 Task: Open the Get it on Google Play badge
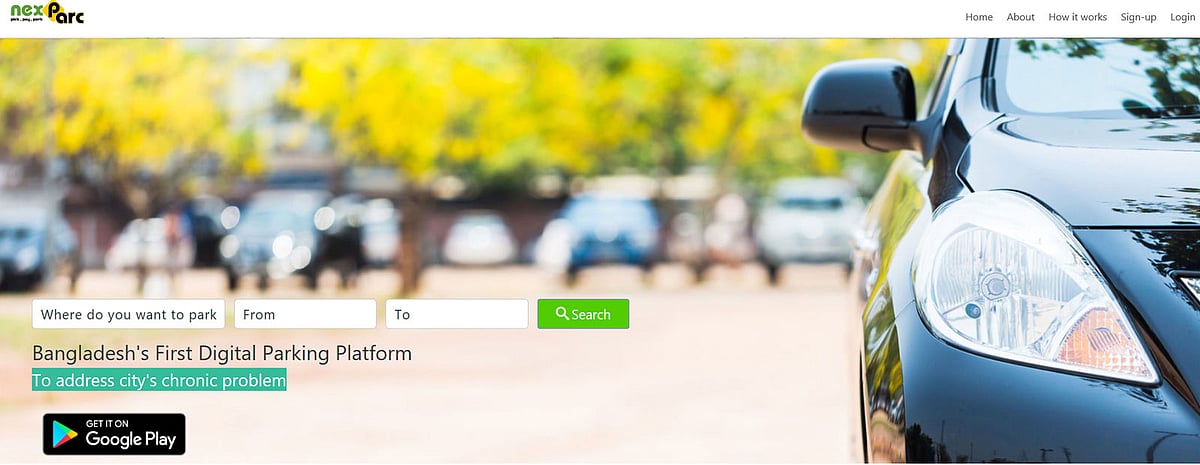click(114, 434)
